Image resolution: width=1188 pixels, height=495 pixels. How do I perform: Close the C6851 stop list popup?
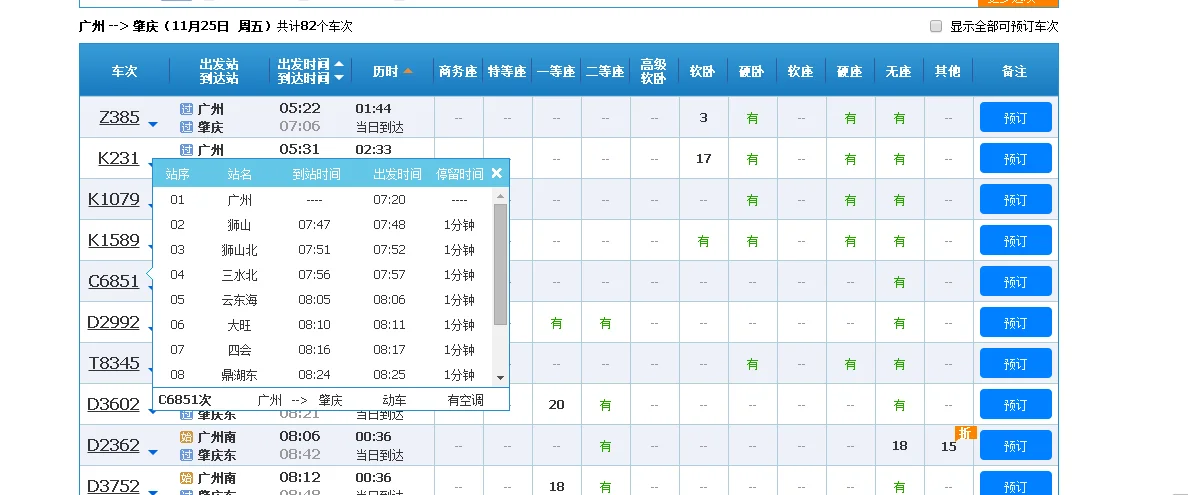pos(496,174)
